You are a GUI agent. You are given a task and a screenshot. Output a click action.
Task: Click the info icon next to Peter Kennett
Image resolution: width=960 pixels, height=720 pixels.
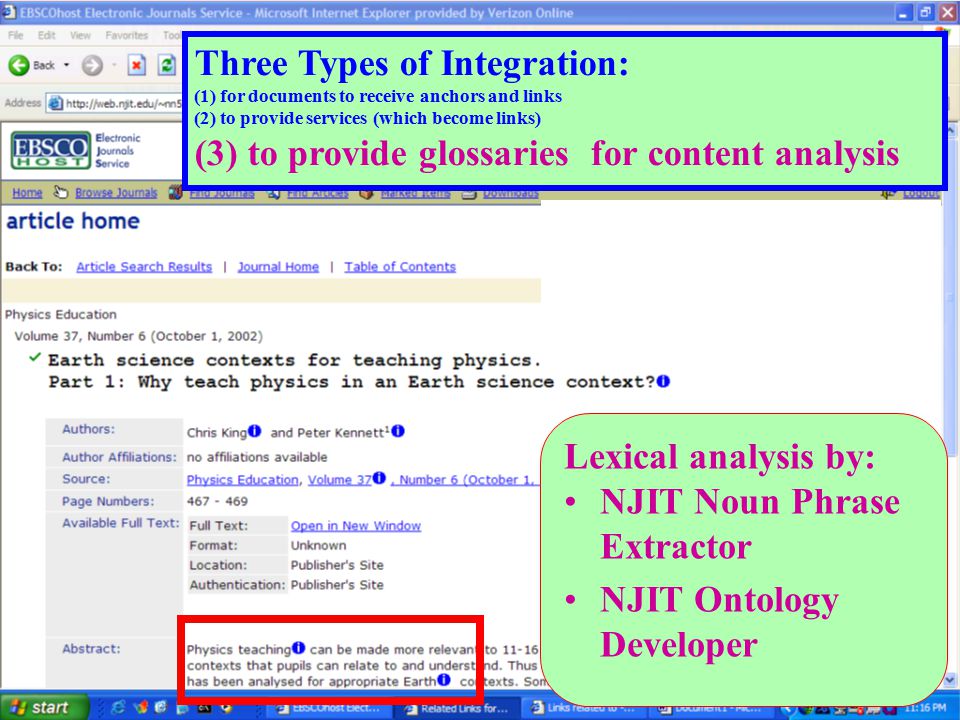click(398, 431)
